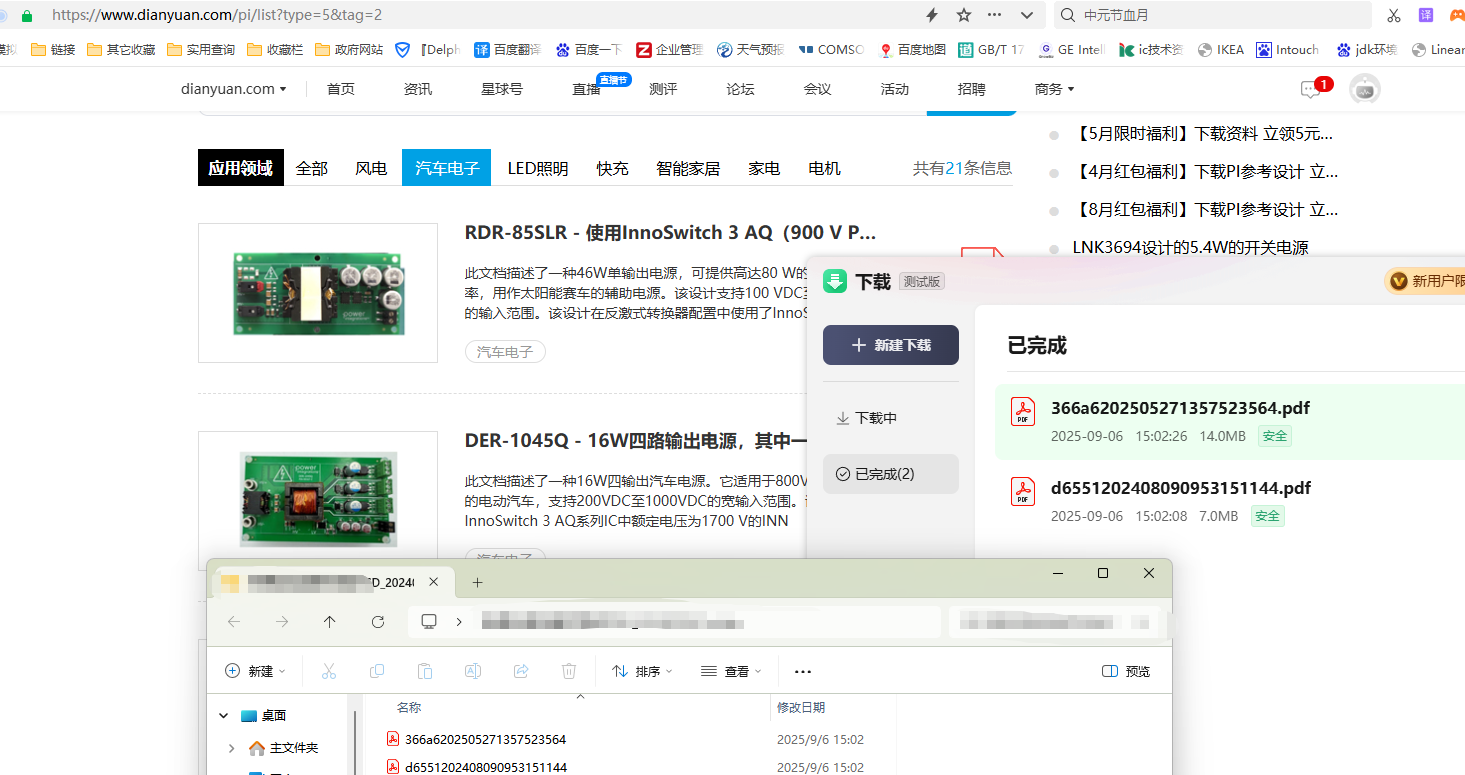Collapse the 桌面 tree node in File Explorer
The width and height of the screenshot is (1465, 775).
pyautogui.click(x=222, y=715)
